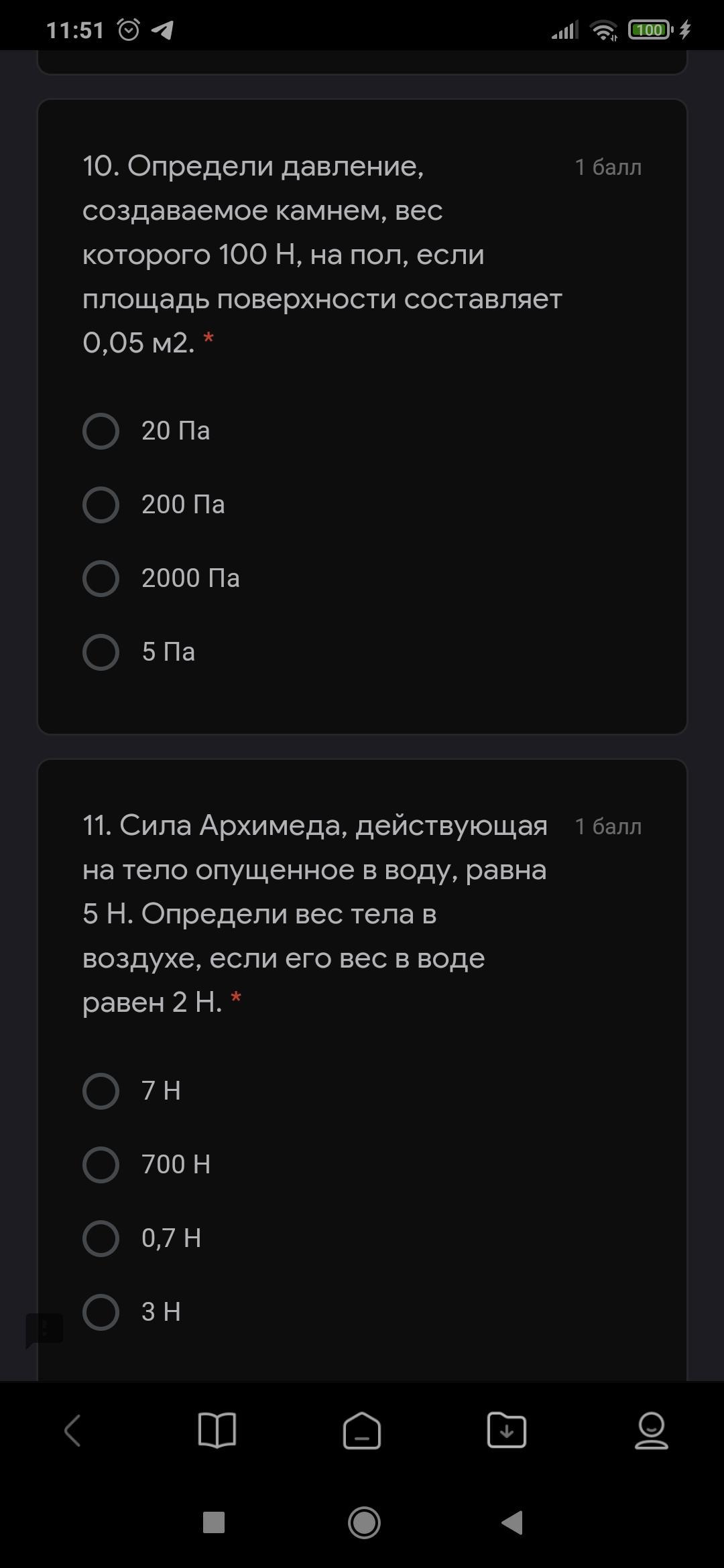The width and height of the screenshot is (724, 1568).
Task: Choose the 200 Па radio button
Action: tap(101, 505)
